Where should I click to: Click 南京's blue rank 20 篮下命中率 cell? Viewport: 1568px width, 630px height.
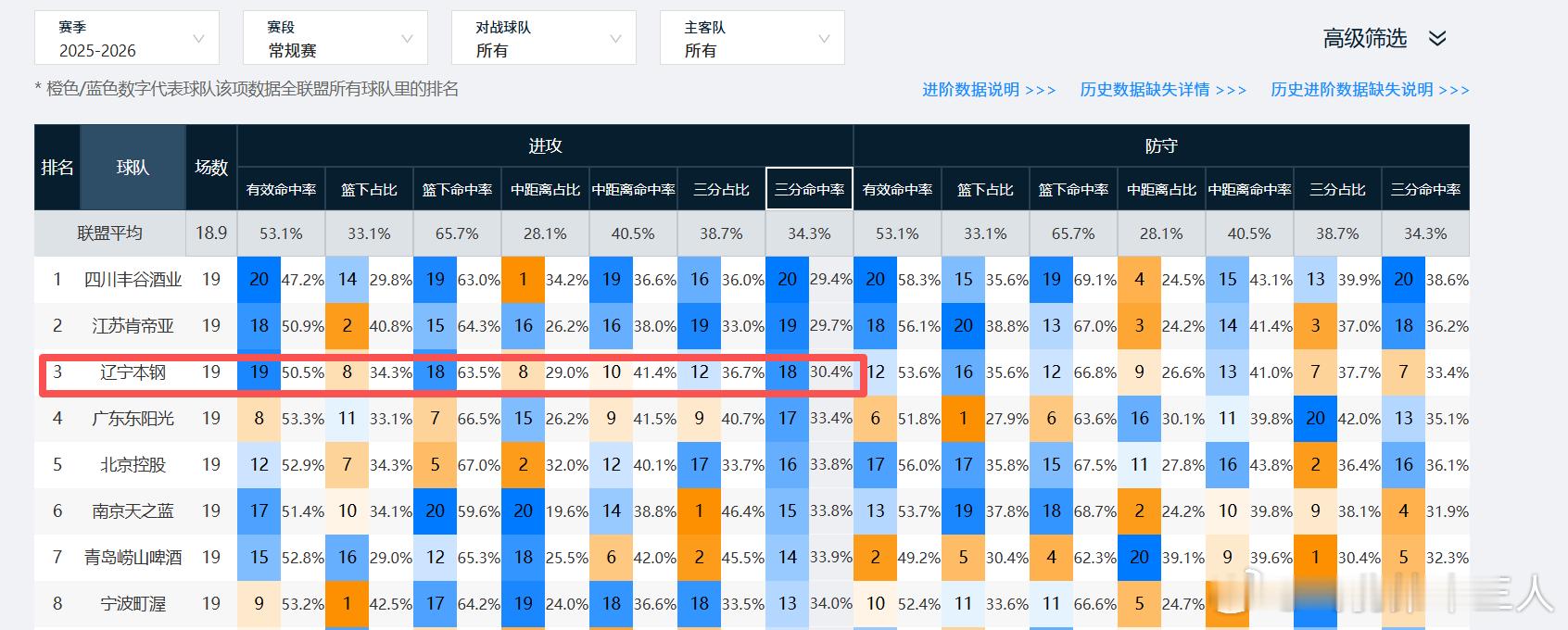(436, 511)
